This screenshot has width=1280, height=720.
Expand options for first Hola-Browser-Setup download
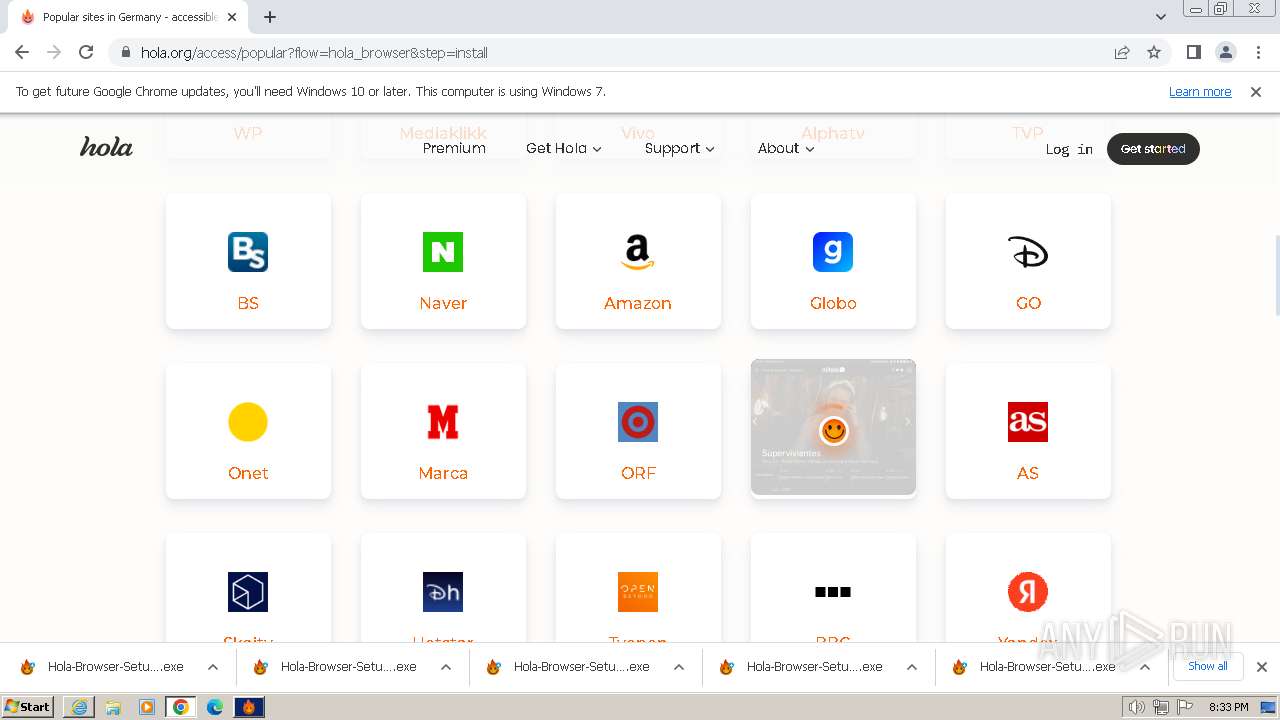[213, 667]
